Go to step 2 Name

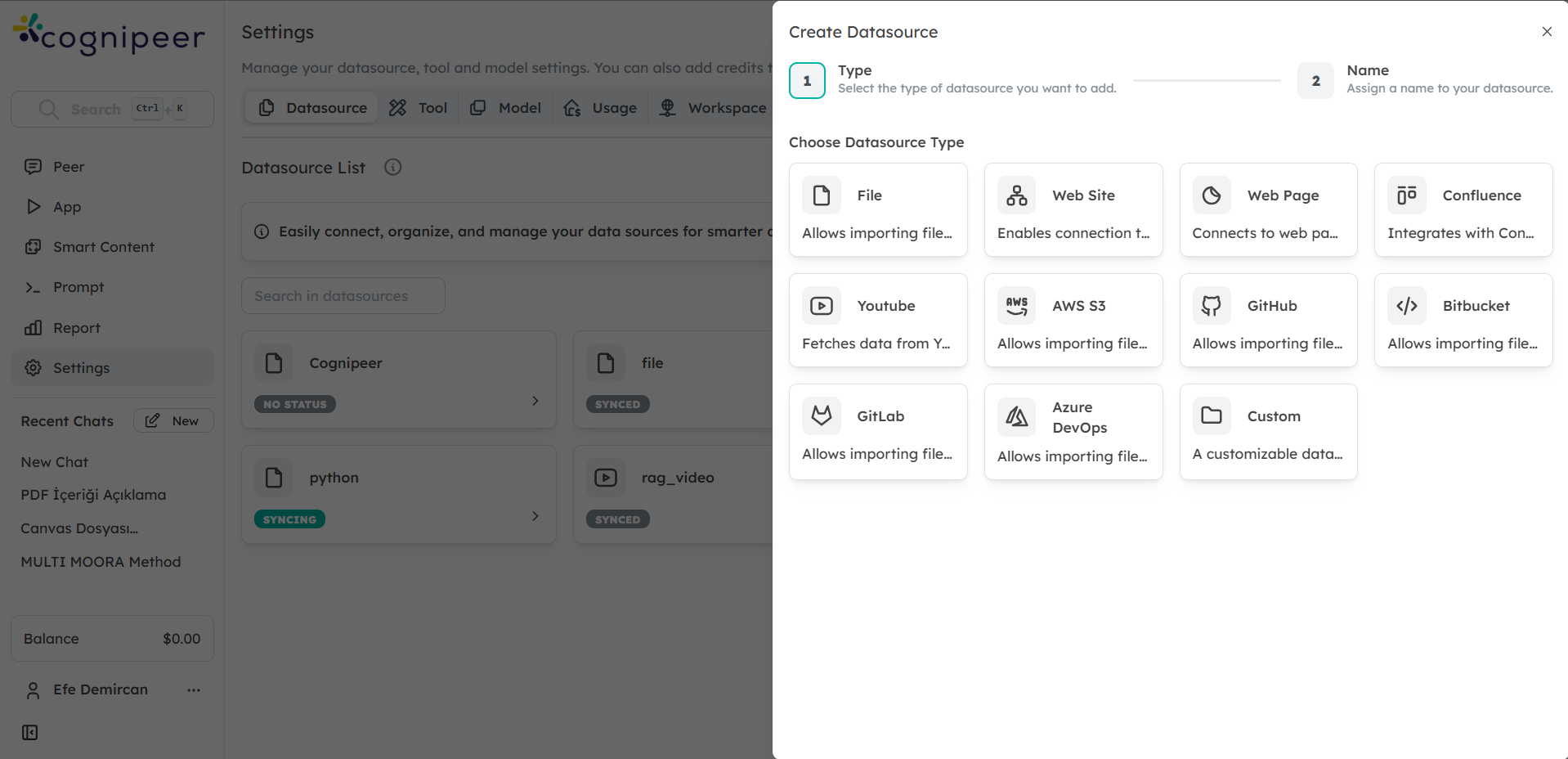point(1315,81)
